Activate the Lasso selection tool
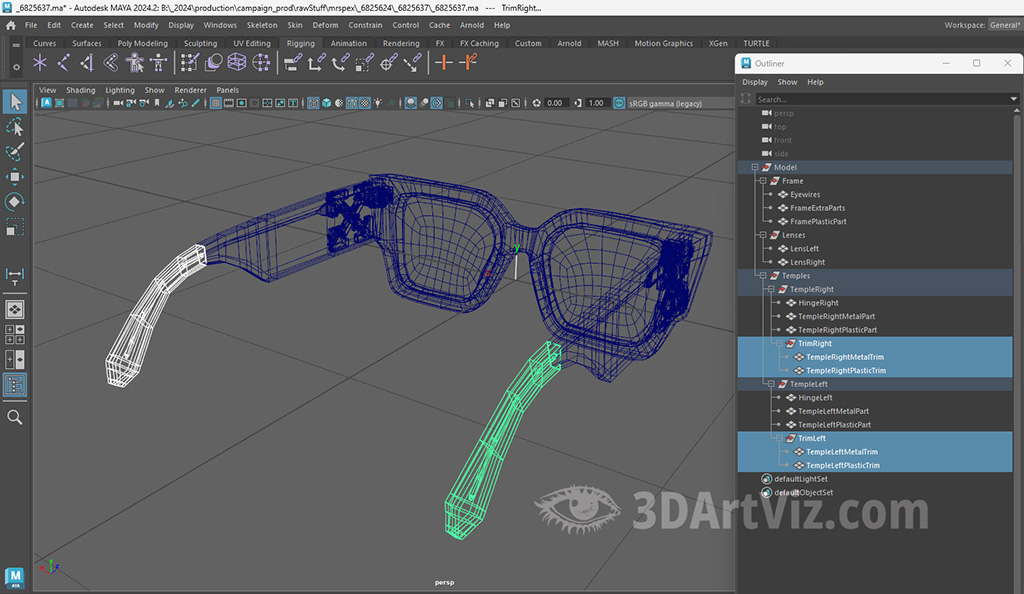This screenshot has width=1024, height=594. click(15, 127)
